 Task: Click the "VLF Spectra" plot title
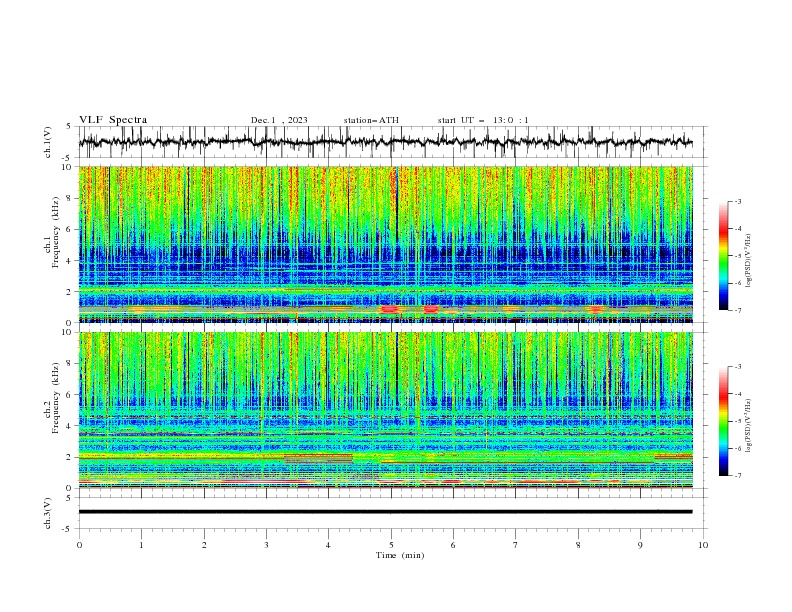(113, 120)
